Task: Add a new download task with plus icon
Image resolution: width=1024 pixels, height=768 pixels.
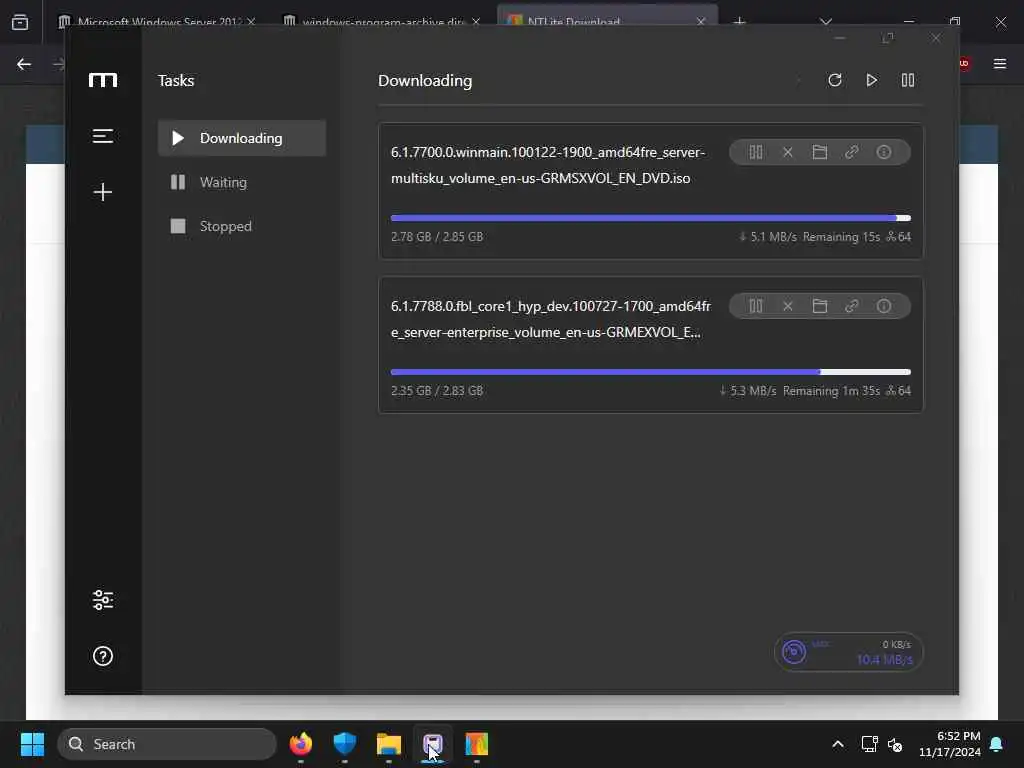Action: coord(103,192)
